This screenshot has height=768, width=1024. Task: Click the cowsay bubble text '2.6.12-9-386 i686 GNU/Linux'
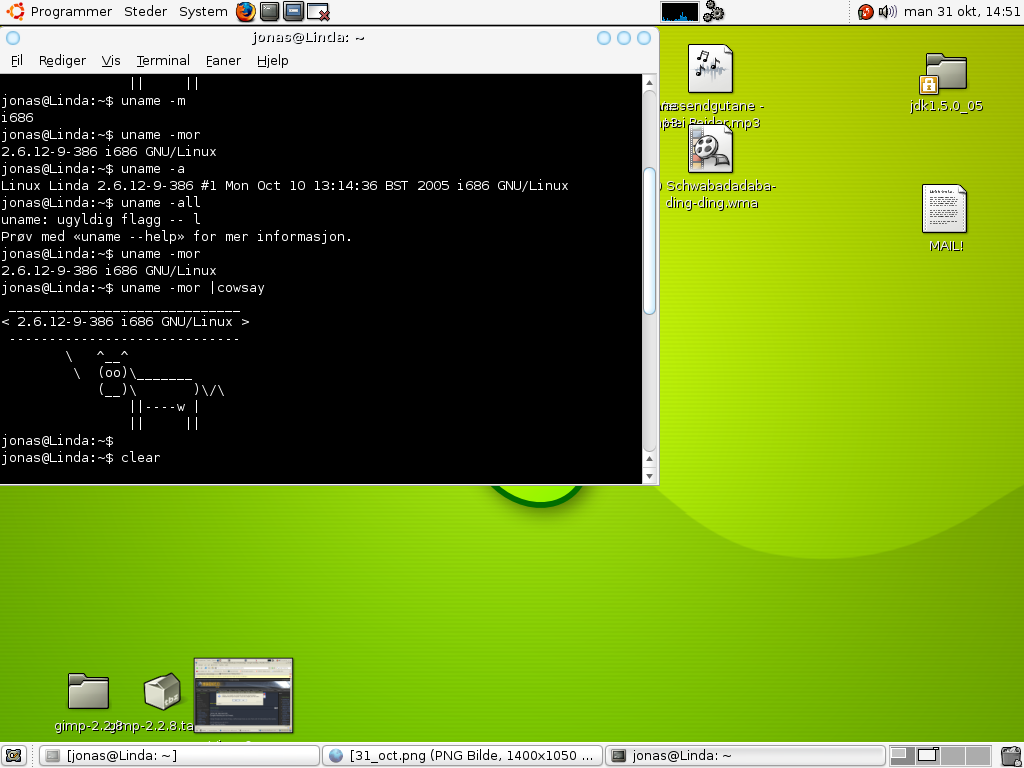coord(125,321)
